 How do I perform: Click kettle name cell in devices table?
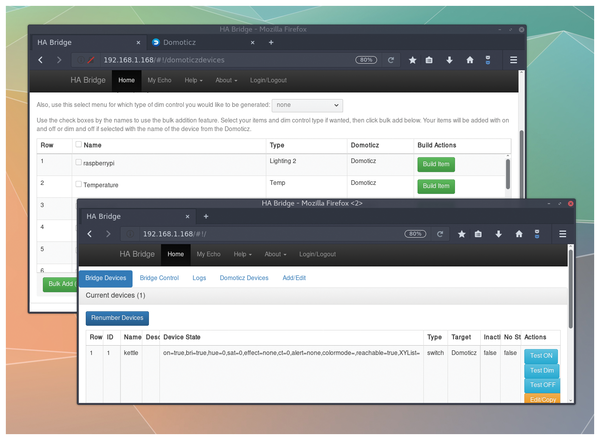(x=131, y=353)
